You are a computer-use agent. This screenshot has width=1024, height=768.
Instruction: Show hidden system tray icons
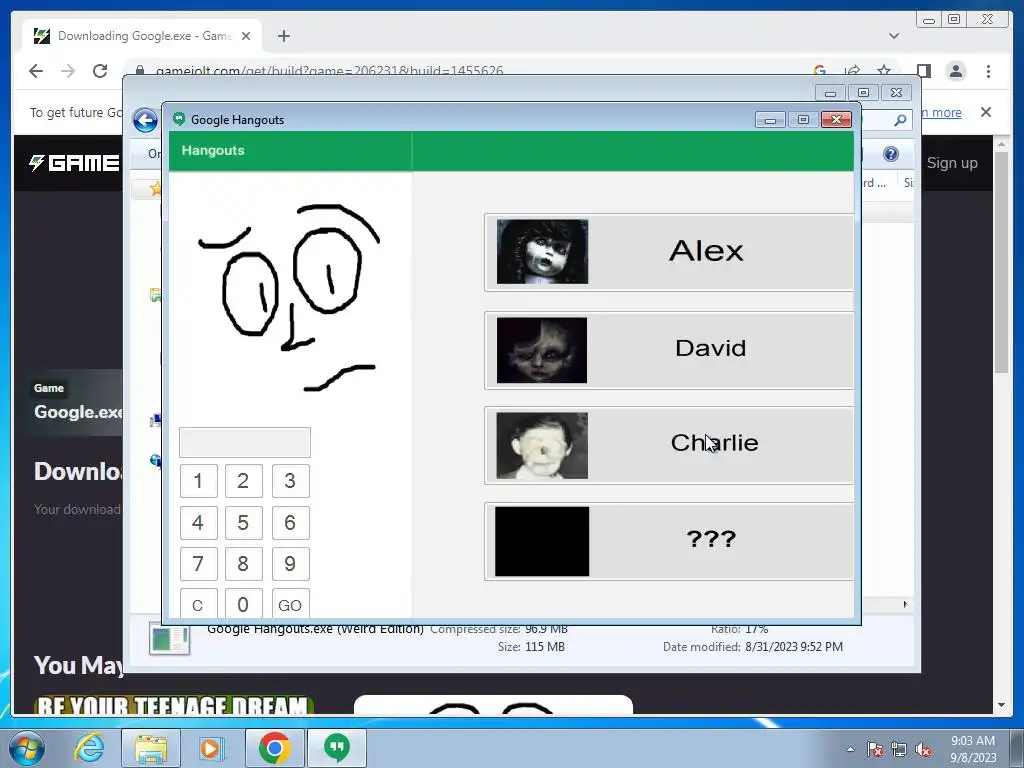[850, 749]
